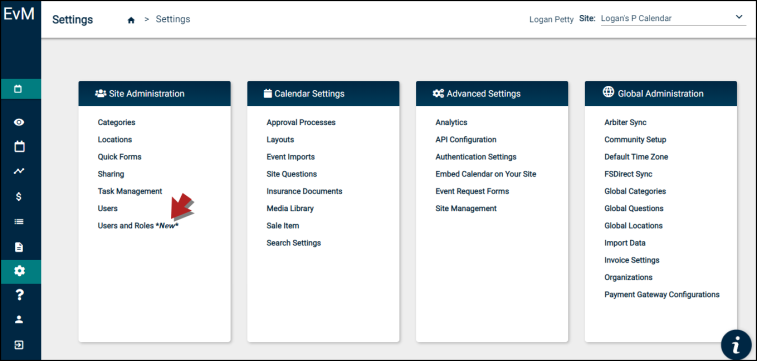Open the calendar icon below the eye icon
The image size is (757, 361).
19,146
